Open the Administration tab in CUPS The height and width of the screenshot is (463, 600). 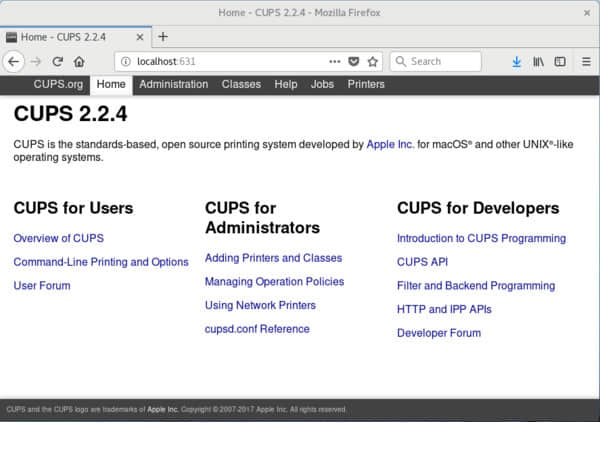point(173,84)
